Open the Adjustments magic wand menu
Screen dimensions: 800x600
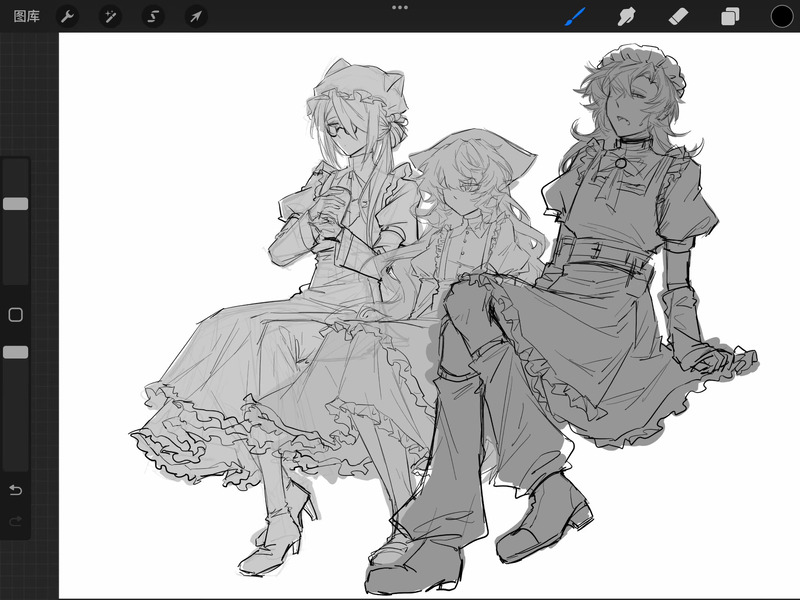pyautogui.click(x=110, y=16)
